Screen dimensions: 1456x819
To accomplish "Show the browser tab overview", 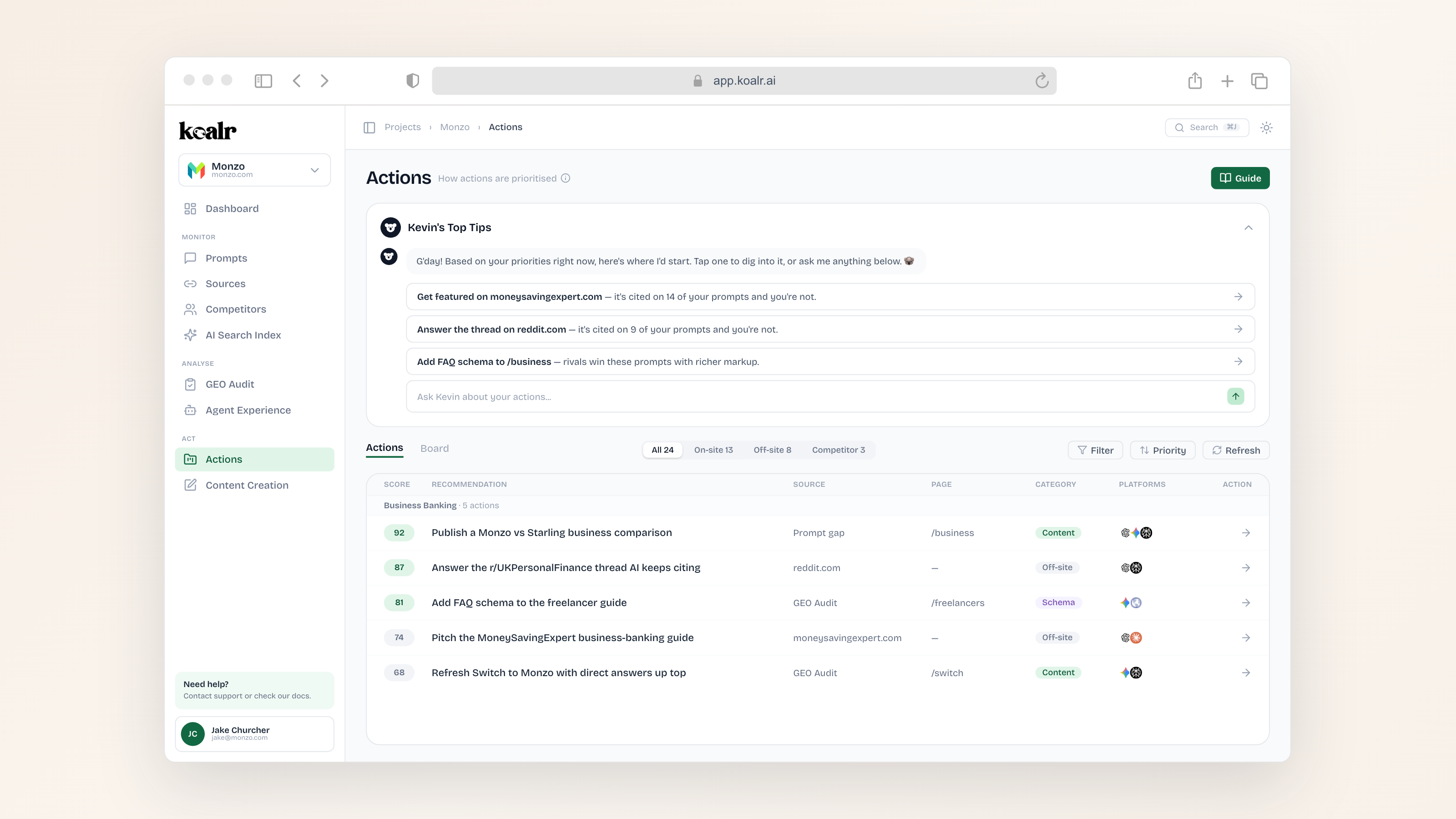I will (1259, 81).
